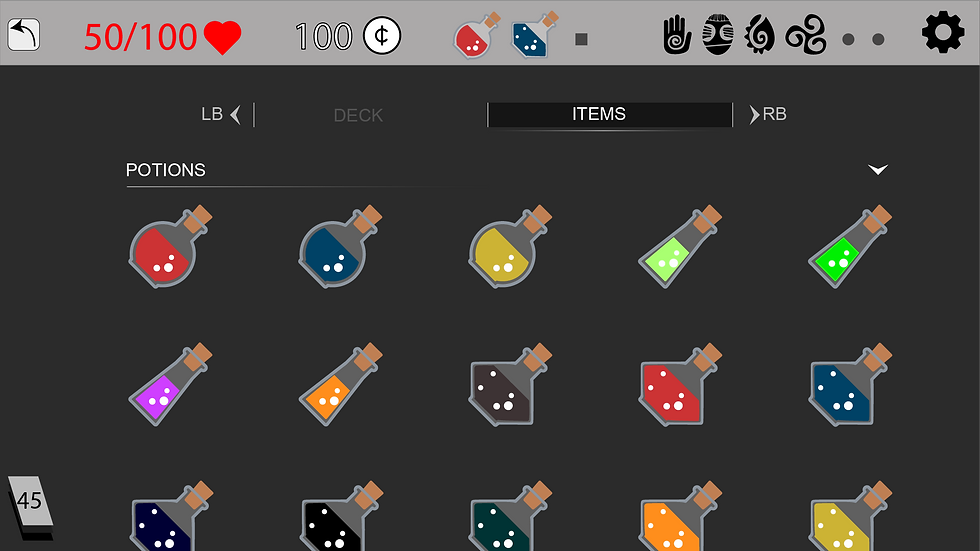Click the triple spiral relic icon
The height and width of the screenshot is (551, 980).
806,36
